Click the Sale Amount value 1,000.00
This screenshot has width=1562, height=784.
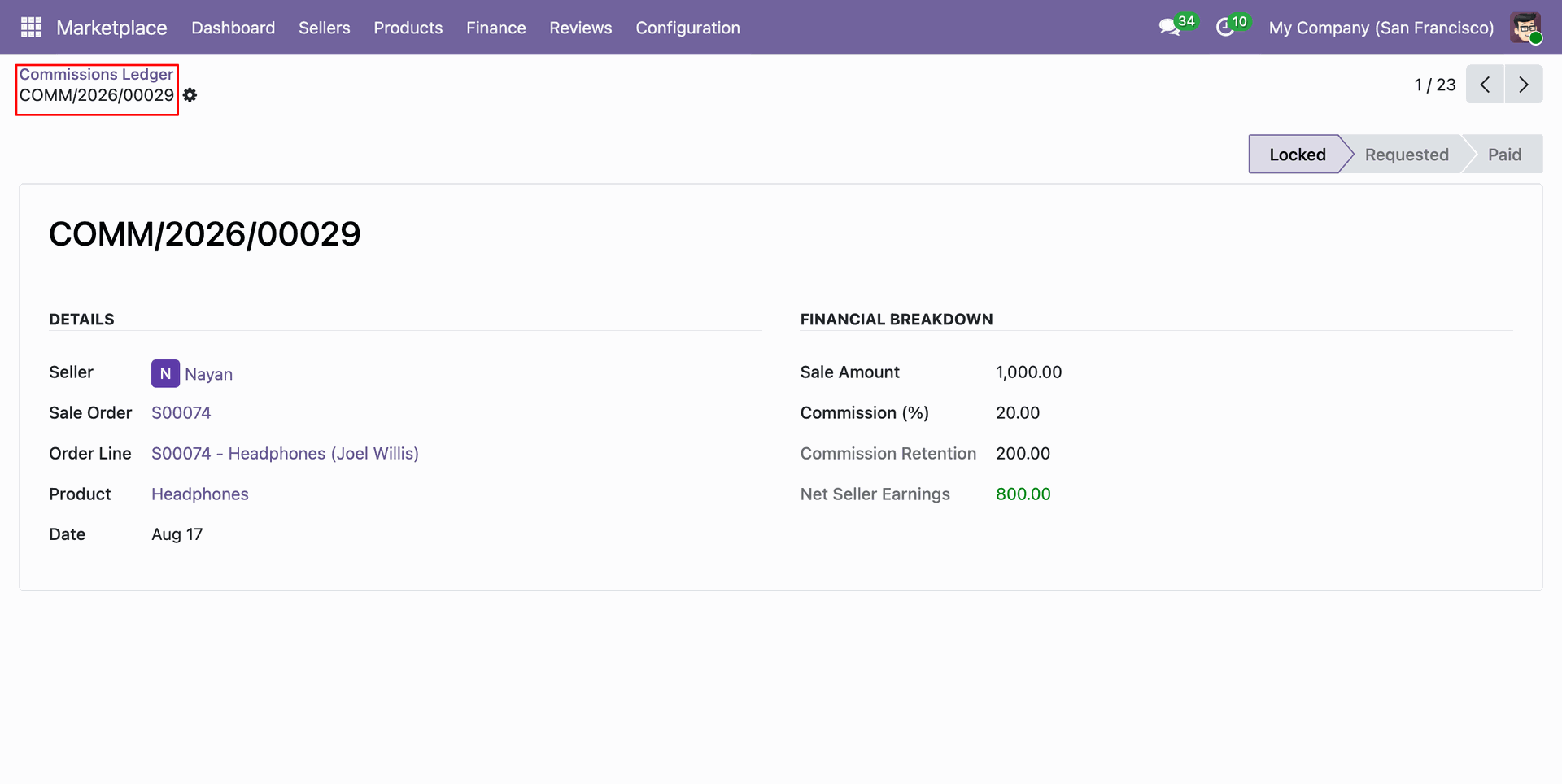tap(1029, 372)
